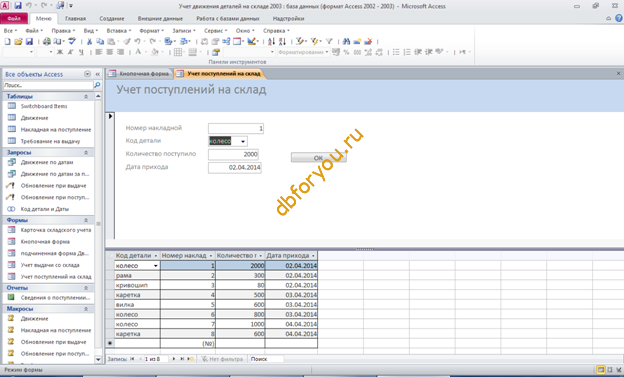Open the font color A dropdown arrow
The image size is (624, 377).
click(146, 52)
